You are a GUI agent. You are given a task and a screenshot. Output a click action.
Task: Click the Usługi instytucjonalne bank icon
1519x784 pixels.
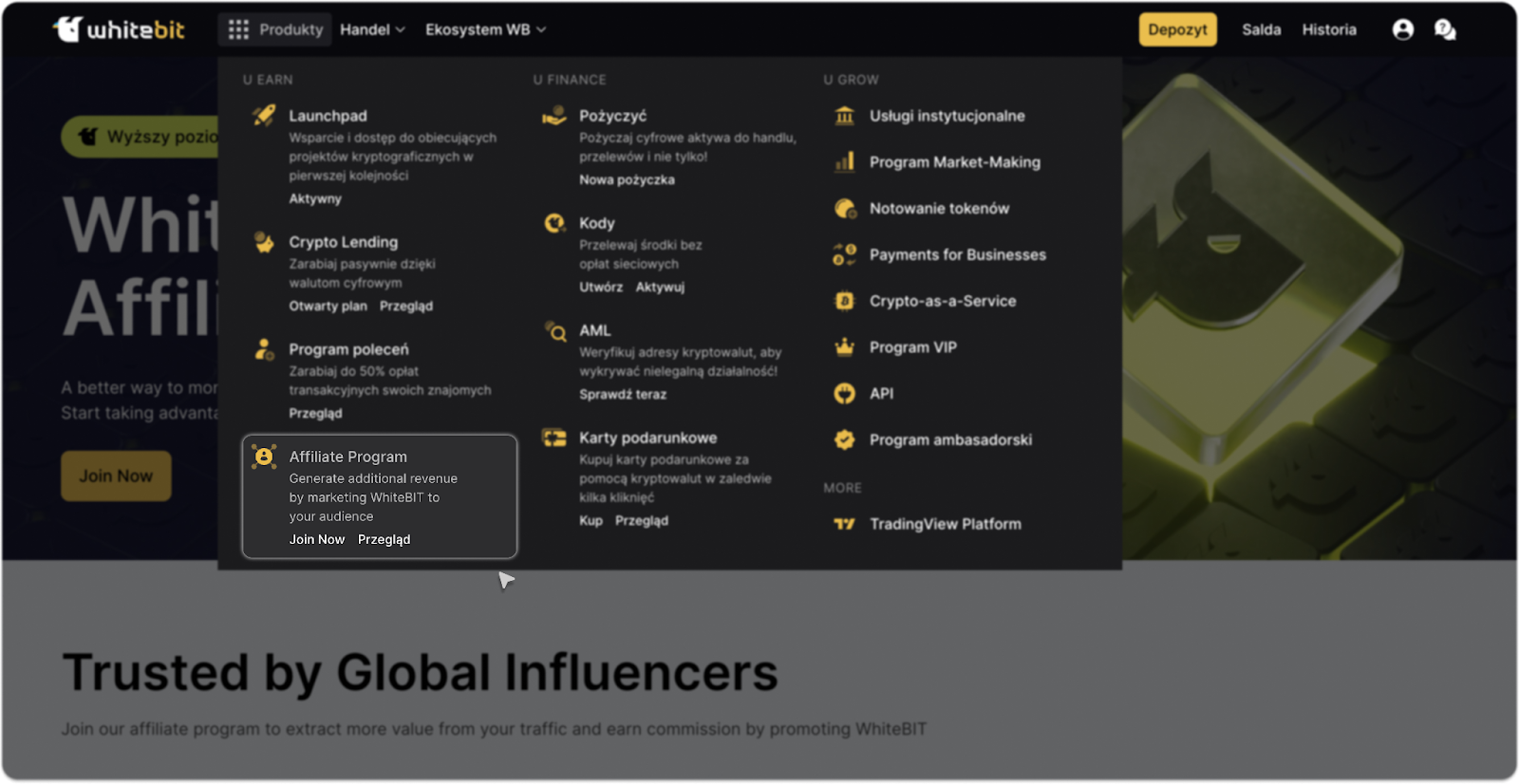point(844,116)
